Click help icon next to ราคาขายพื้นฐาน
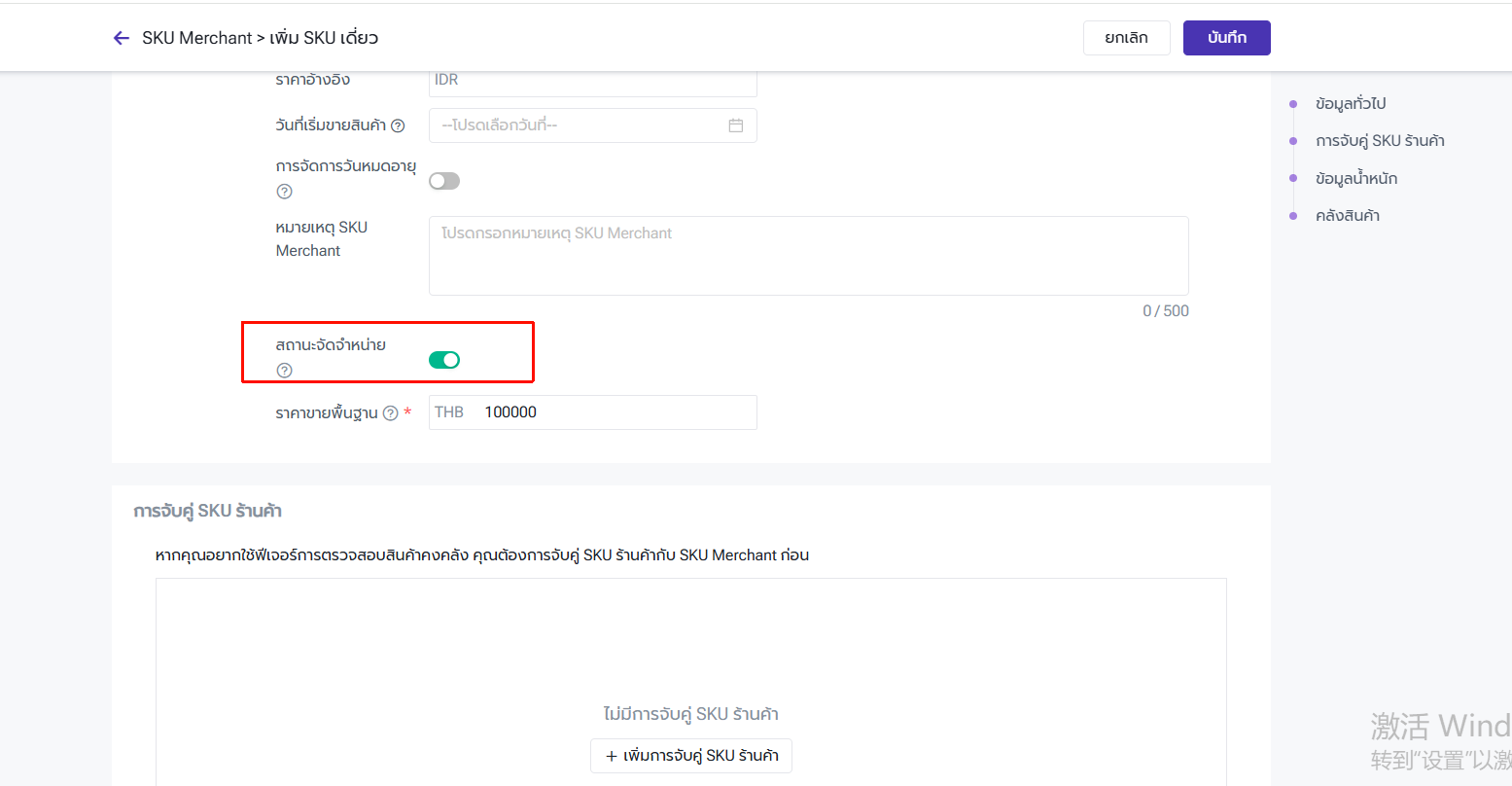The height and width of the screenshot is (786, 1512). click(390, 412)
